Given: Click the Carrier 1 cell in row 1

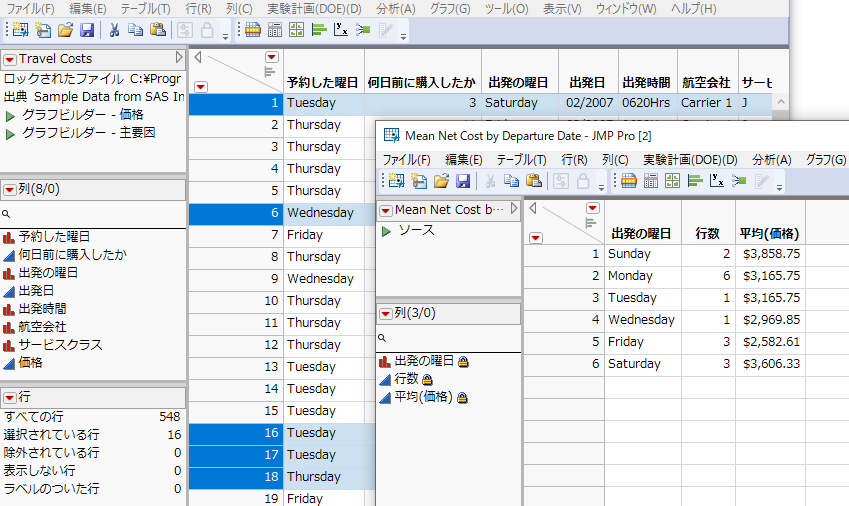Looking at the screenshot, I should click(x=707, y=103).
